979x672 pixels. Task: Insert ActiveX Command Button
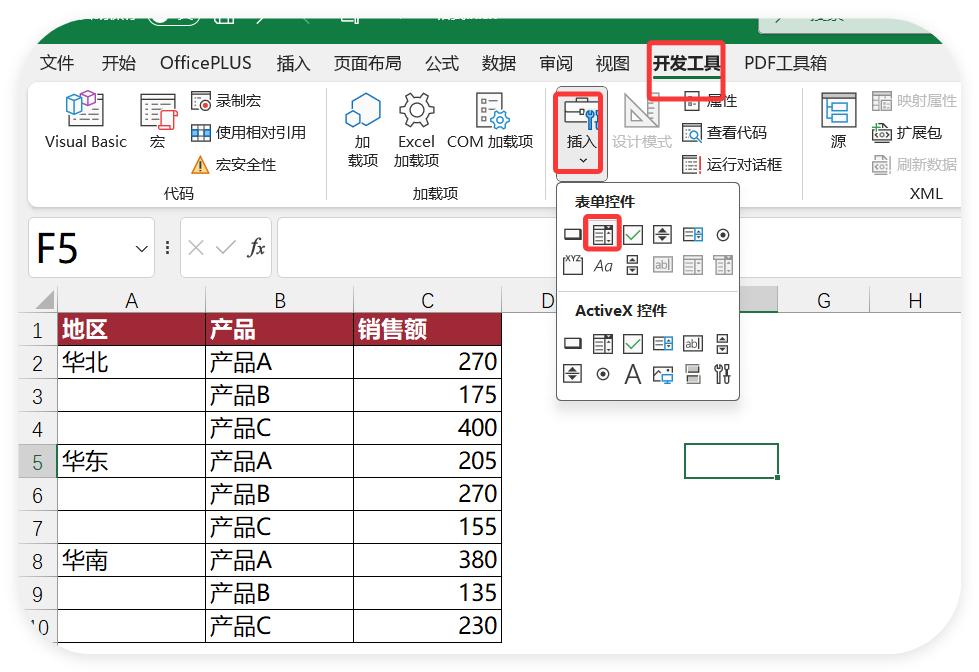click(x=573, y=343)
